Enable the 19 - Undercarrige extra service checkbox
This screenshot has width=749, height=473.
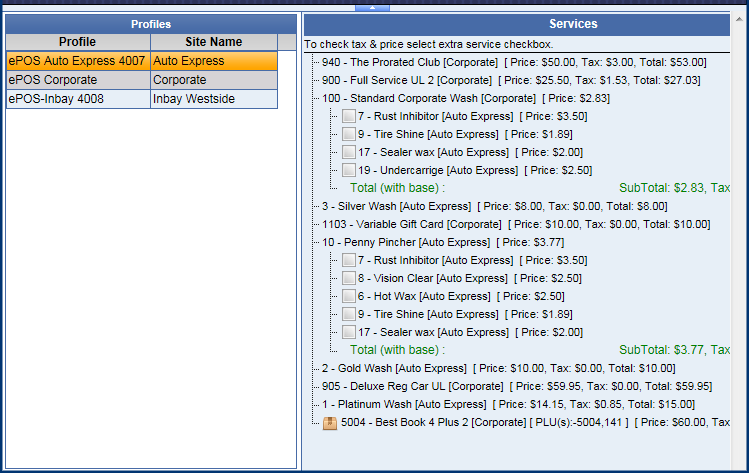pyautogui.click(x=348, y=170)
